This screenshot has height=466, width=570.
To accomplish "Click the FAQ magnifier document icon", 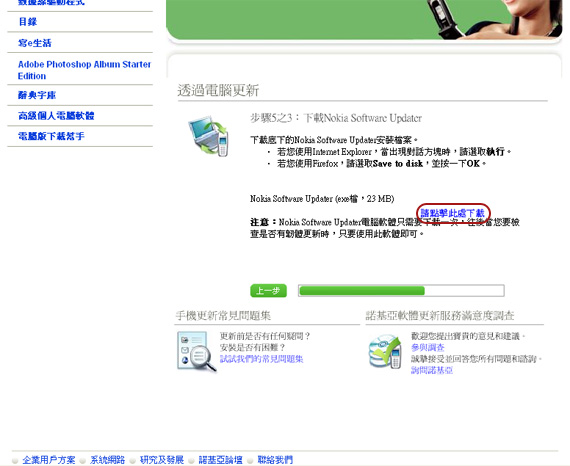I will [x=197, y=351].
